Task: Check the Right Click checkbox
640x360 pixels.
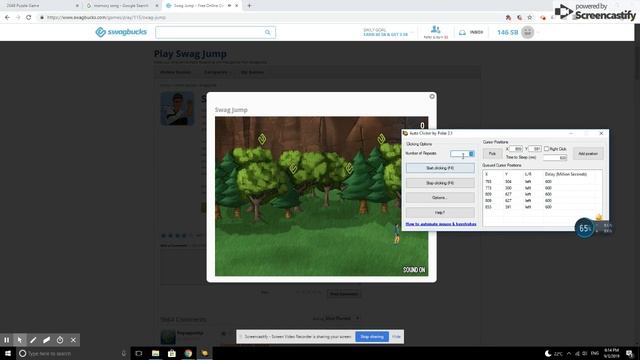Action: pos(546,149)
